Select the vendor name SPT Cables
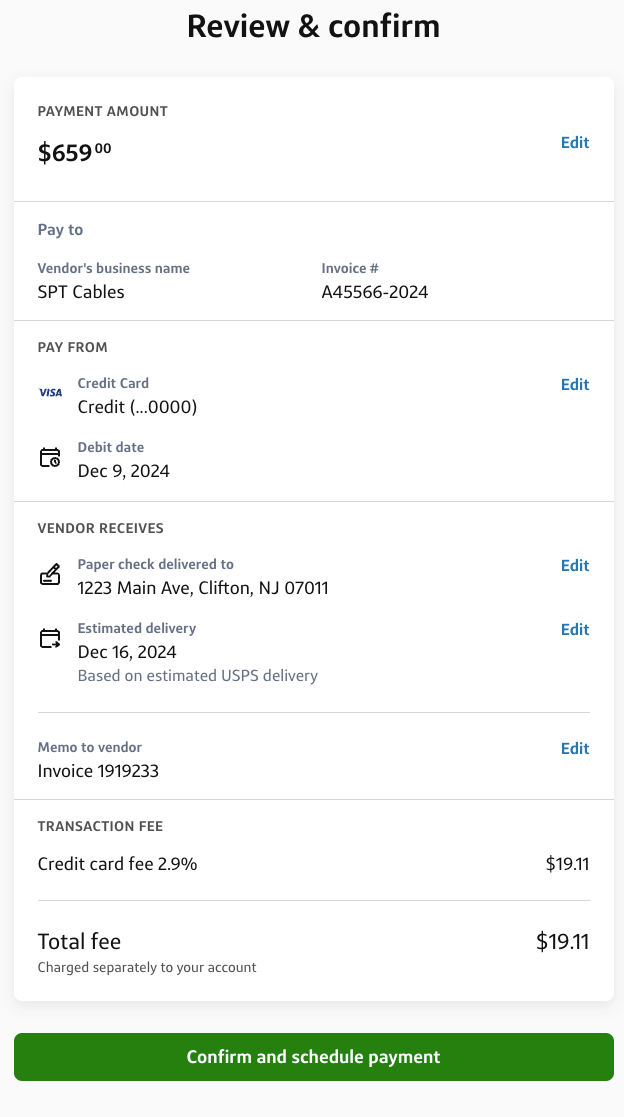Image resolution: width=624 pixels, height=1117 pixels. (81, 293)
